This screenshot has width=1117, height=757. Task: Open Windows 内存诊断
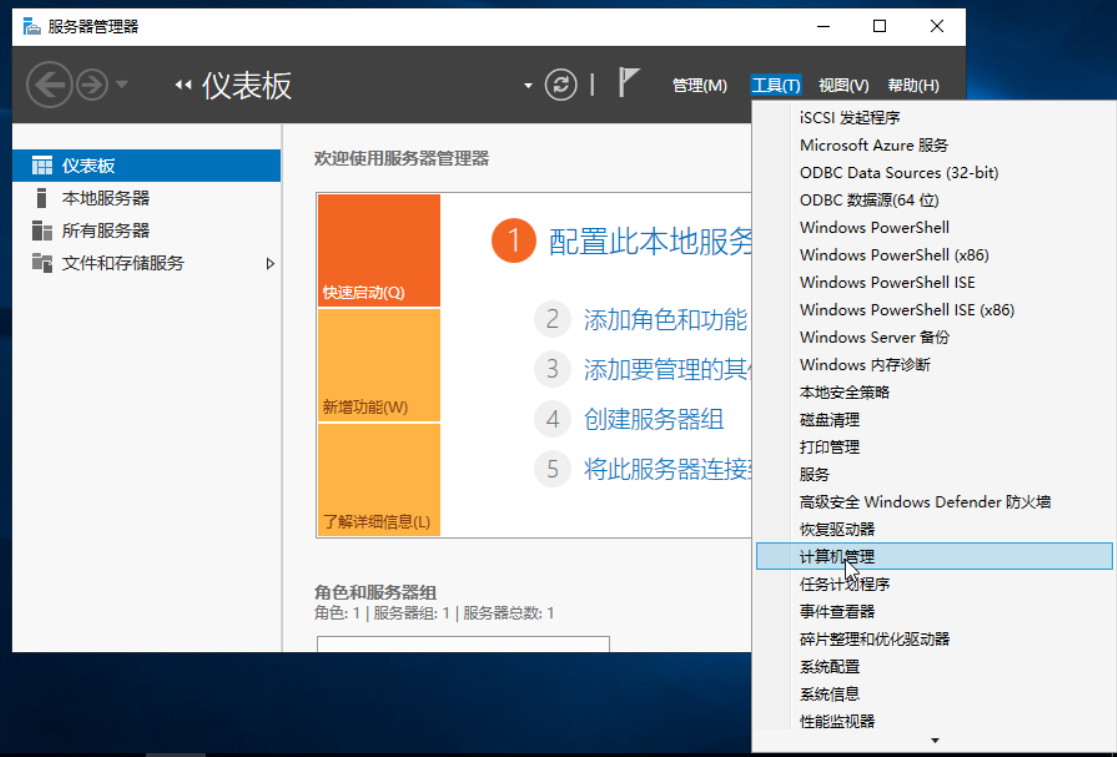point(934,365)
